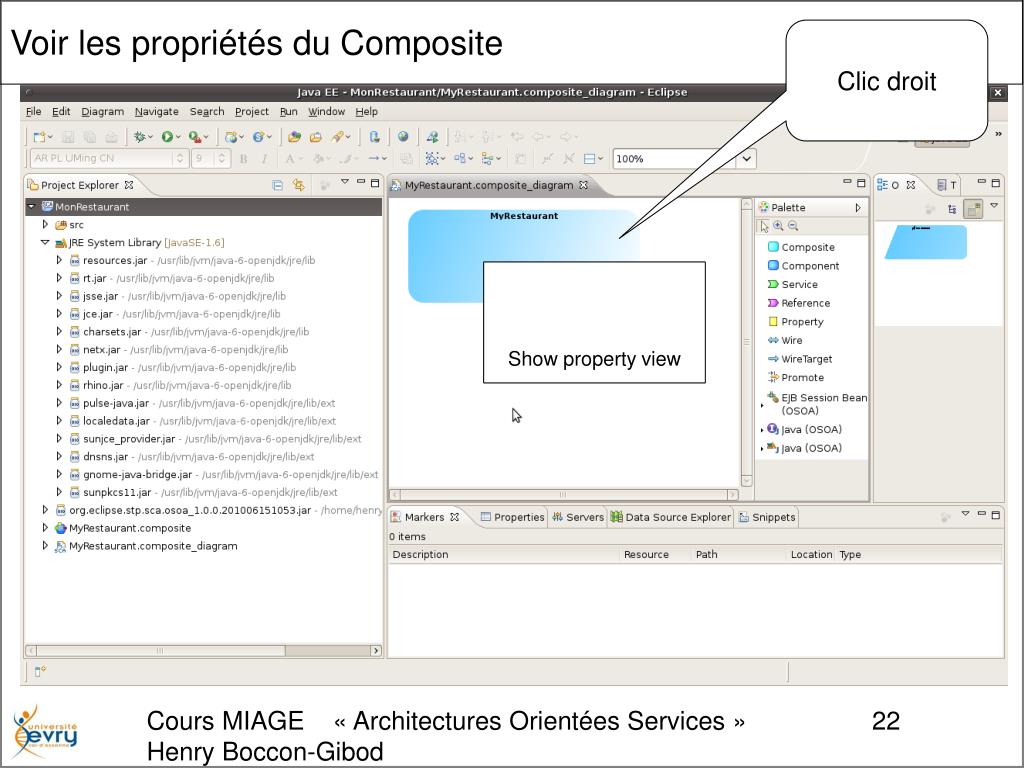Switch to the Properties tab

[x=512, y=517]
